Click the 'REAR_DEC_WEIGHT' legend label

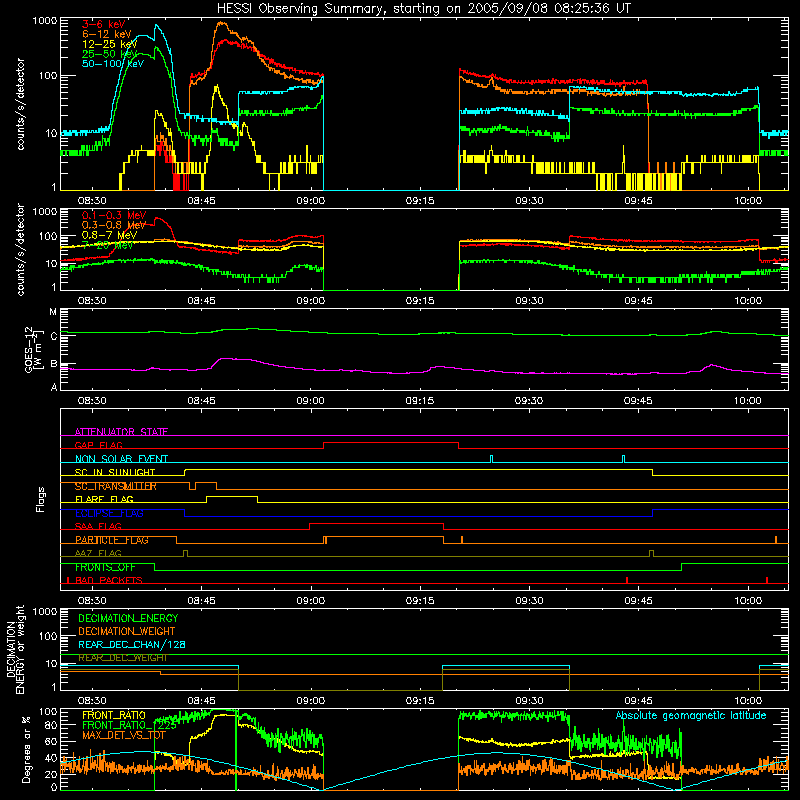[122, 658]
